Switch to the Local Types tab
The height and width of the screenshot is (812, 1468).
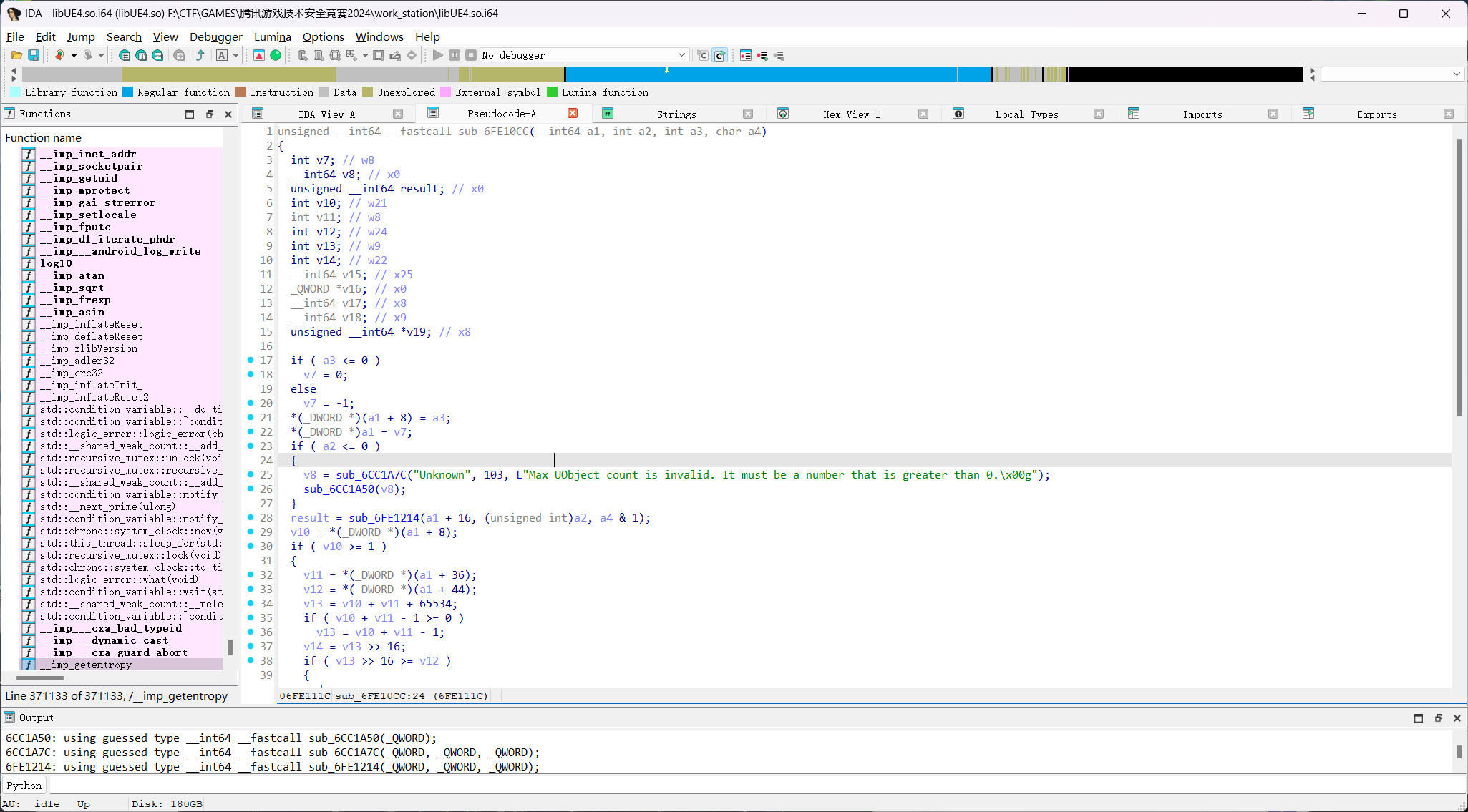click(x=1026, y=114)
